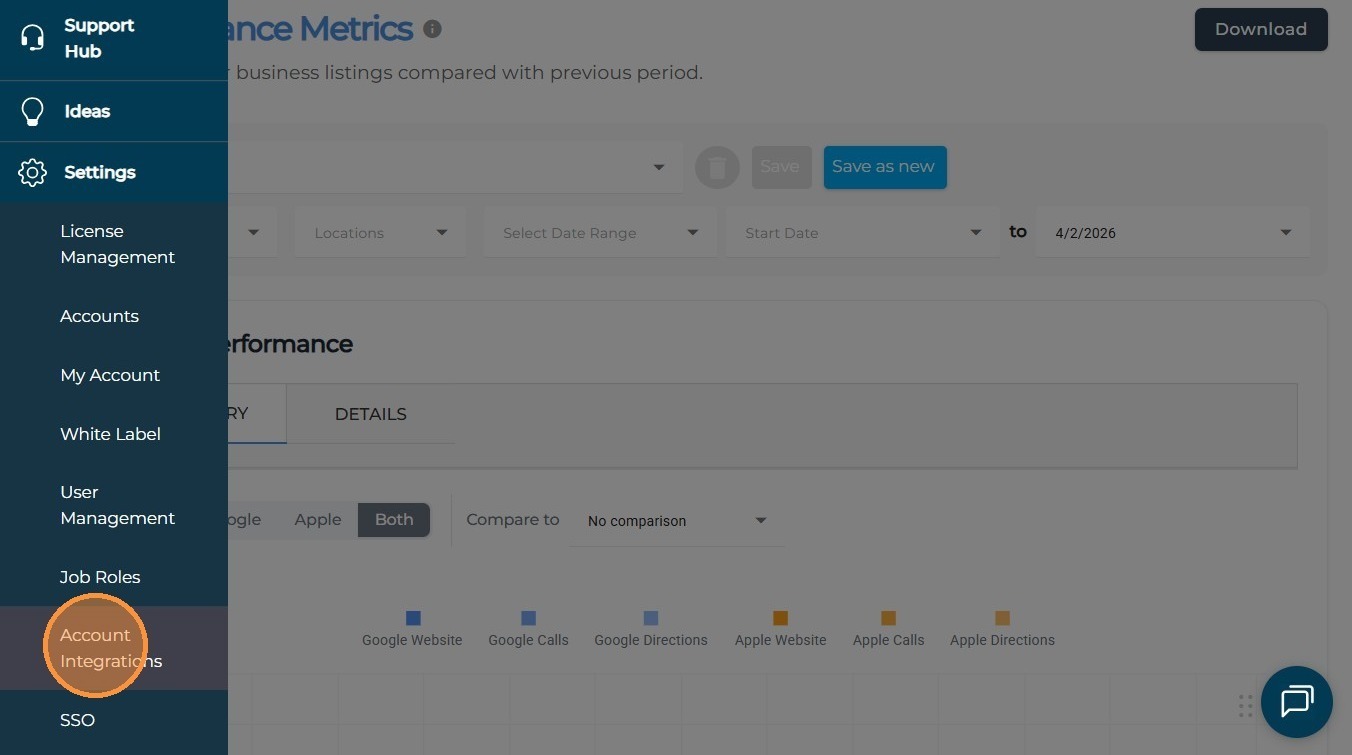1352x755 pixels.
Task: Open the Start Date field
Action: (x=862, y=233)
